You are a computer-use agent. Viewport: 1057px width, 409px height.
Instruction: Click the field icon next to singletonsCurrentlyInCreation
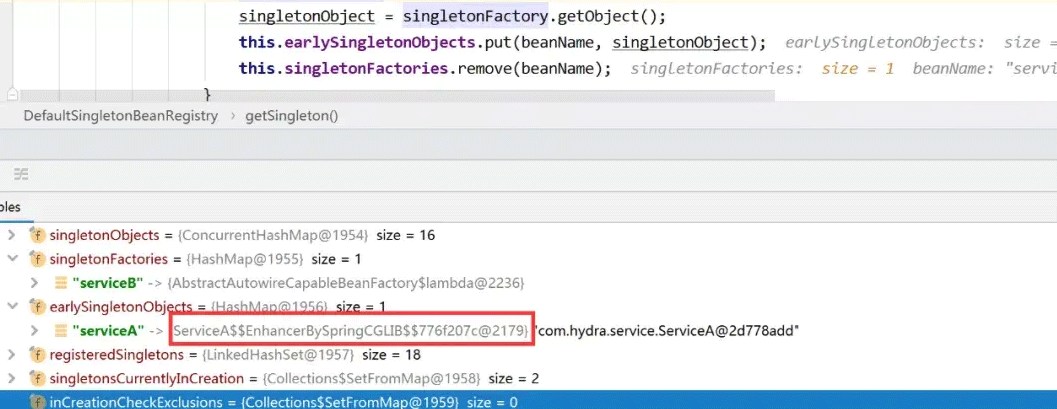pos(38,379)
